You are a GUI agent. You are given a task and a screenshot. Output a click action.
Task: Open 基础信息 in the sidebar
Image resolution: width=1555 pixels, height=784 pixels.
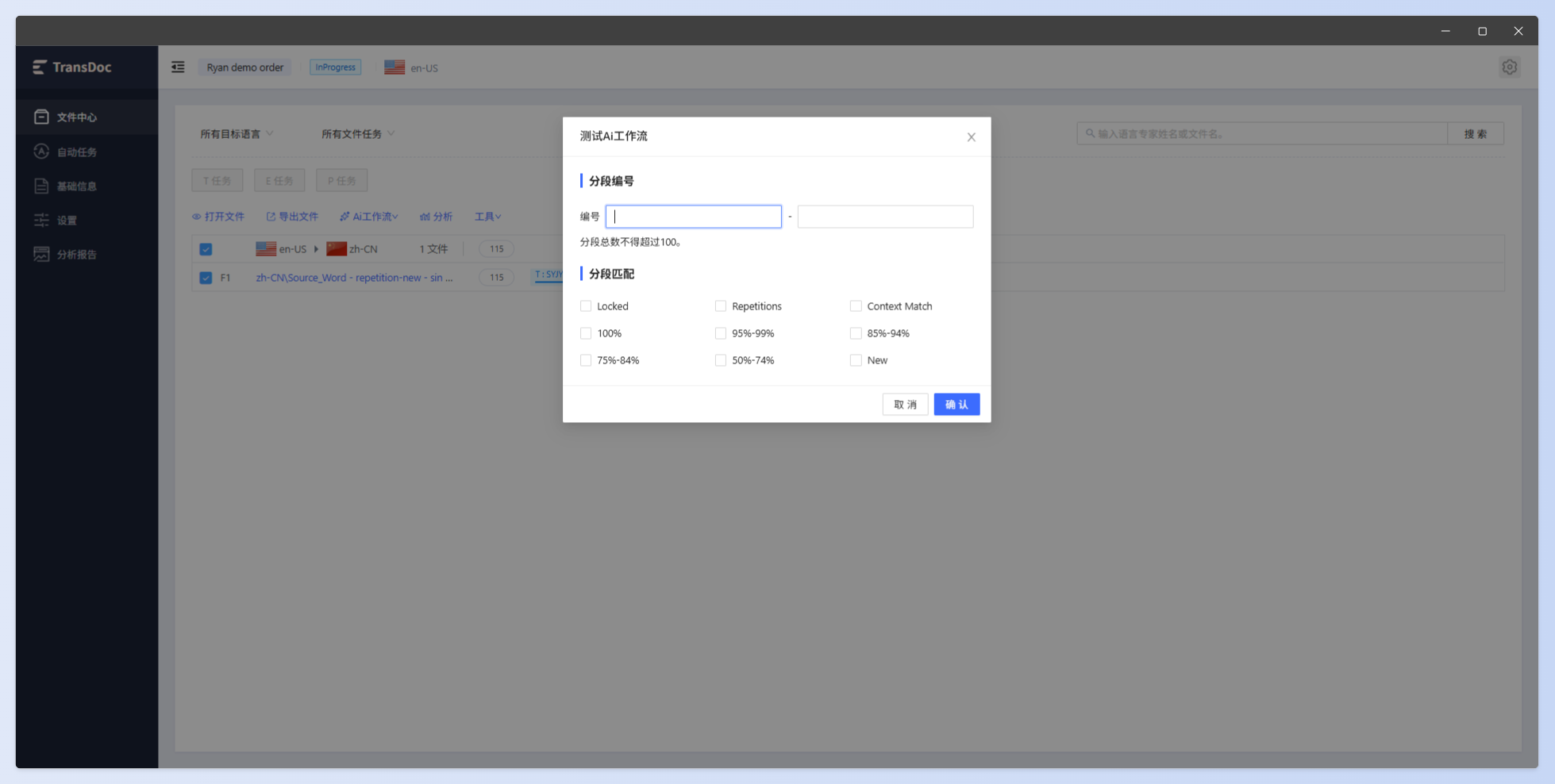pyautogui.click(x=87, y=186)
